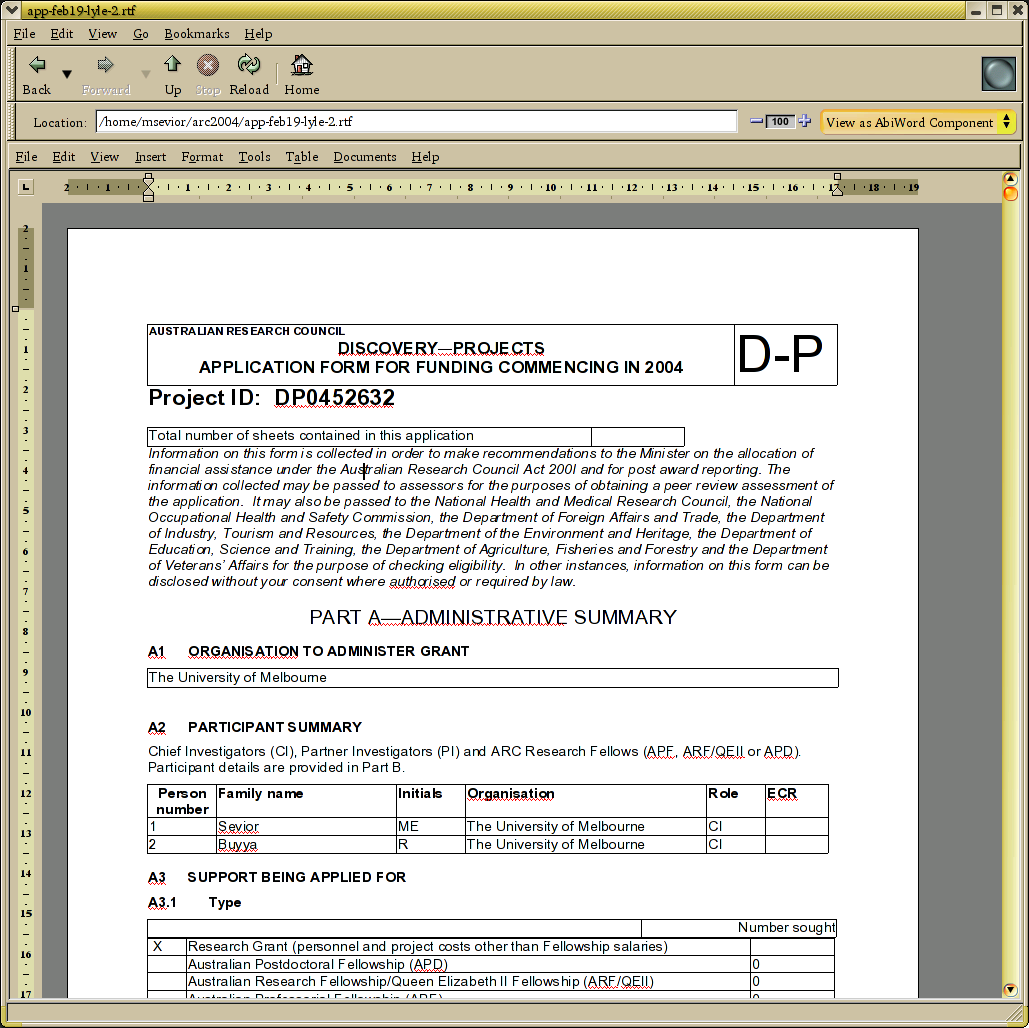Click the zoom in plus icon
Screen dimensions: 1029x1028
(804, 121)
